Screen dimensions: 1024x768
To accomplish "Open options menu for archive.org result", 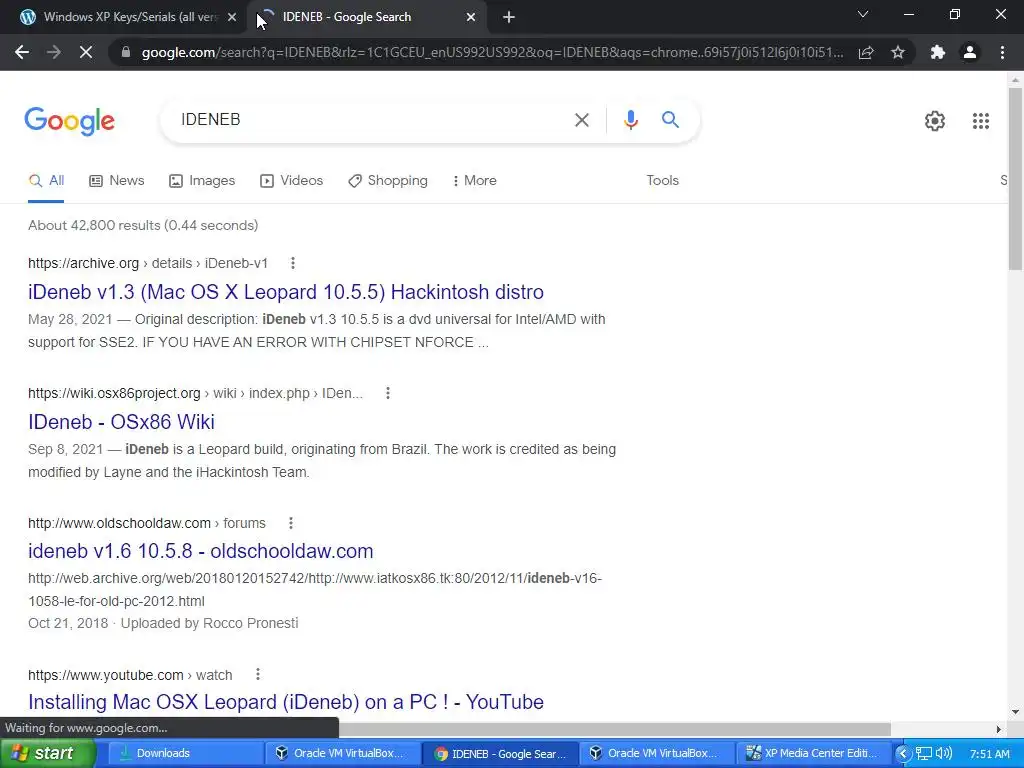I will click(x=293, y=263).
